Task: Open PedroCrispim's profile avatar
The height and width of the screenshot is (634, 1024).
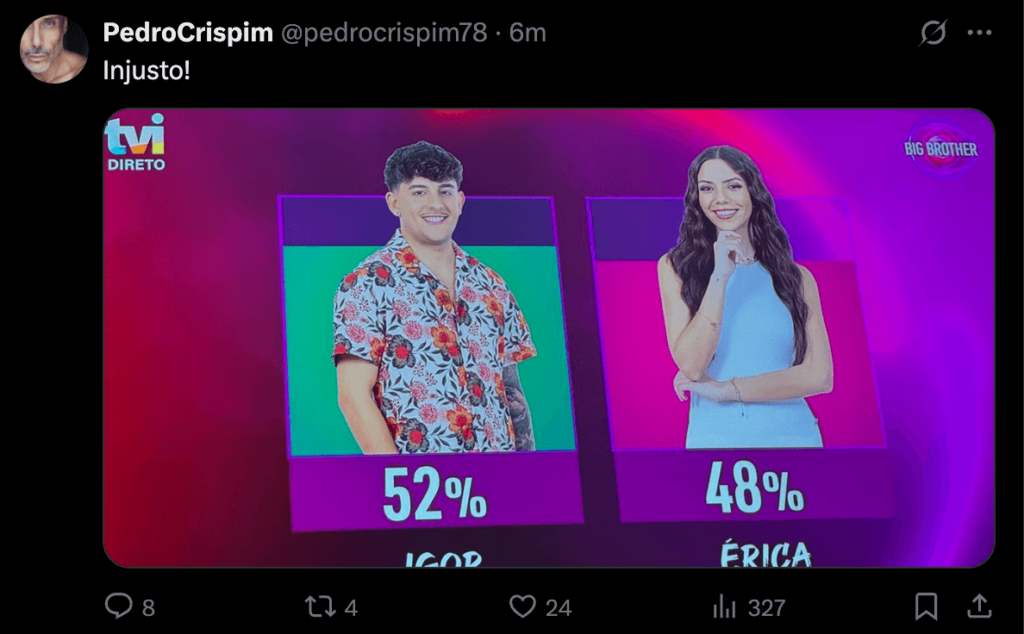Action: pos(54,49)
